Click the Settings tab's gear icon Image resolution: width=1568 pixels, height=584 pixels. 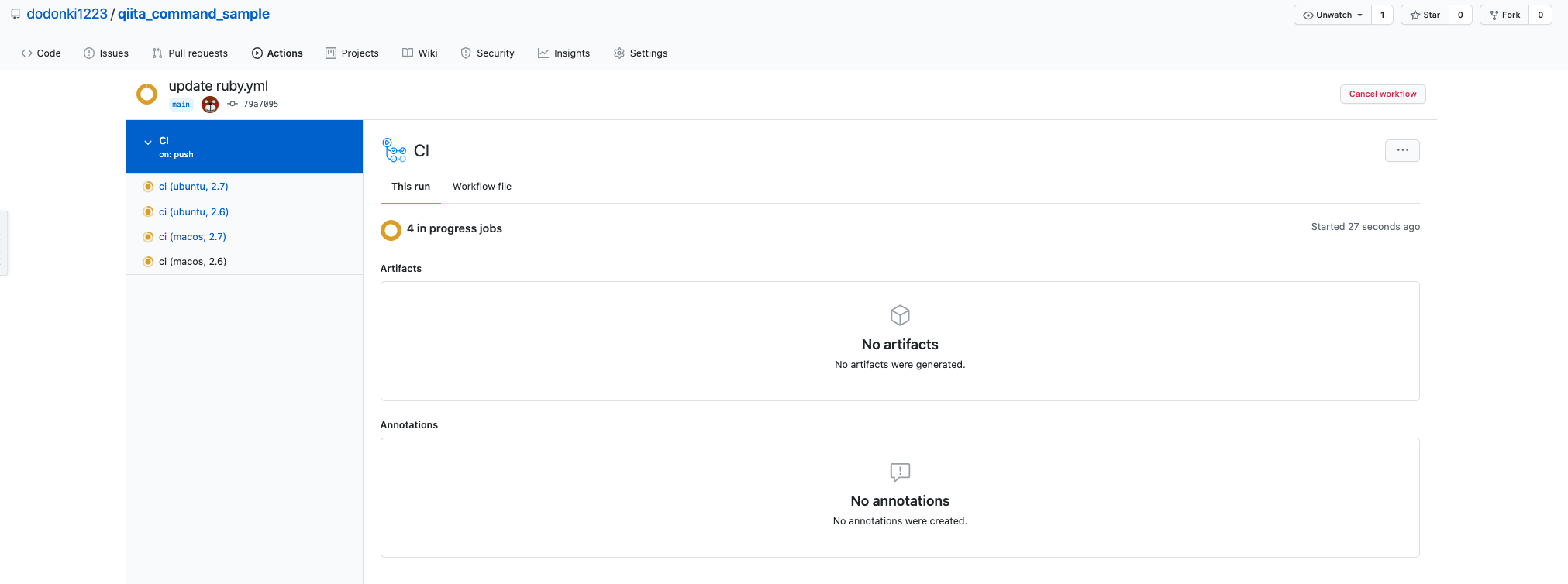(x=619, y=53)
